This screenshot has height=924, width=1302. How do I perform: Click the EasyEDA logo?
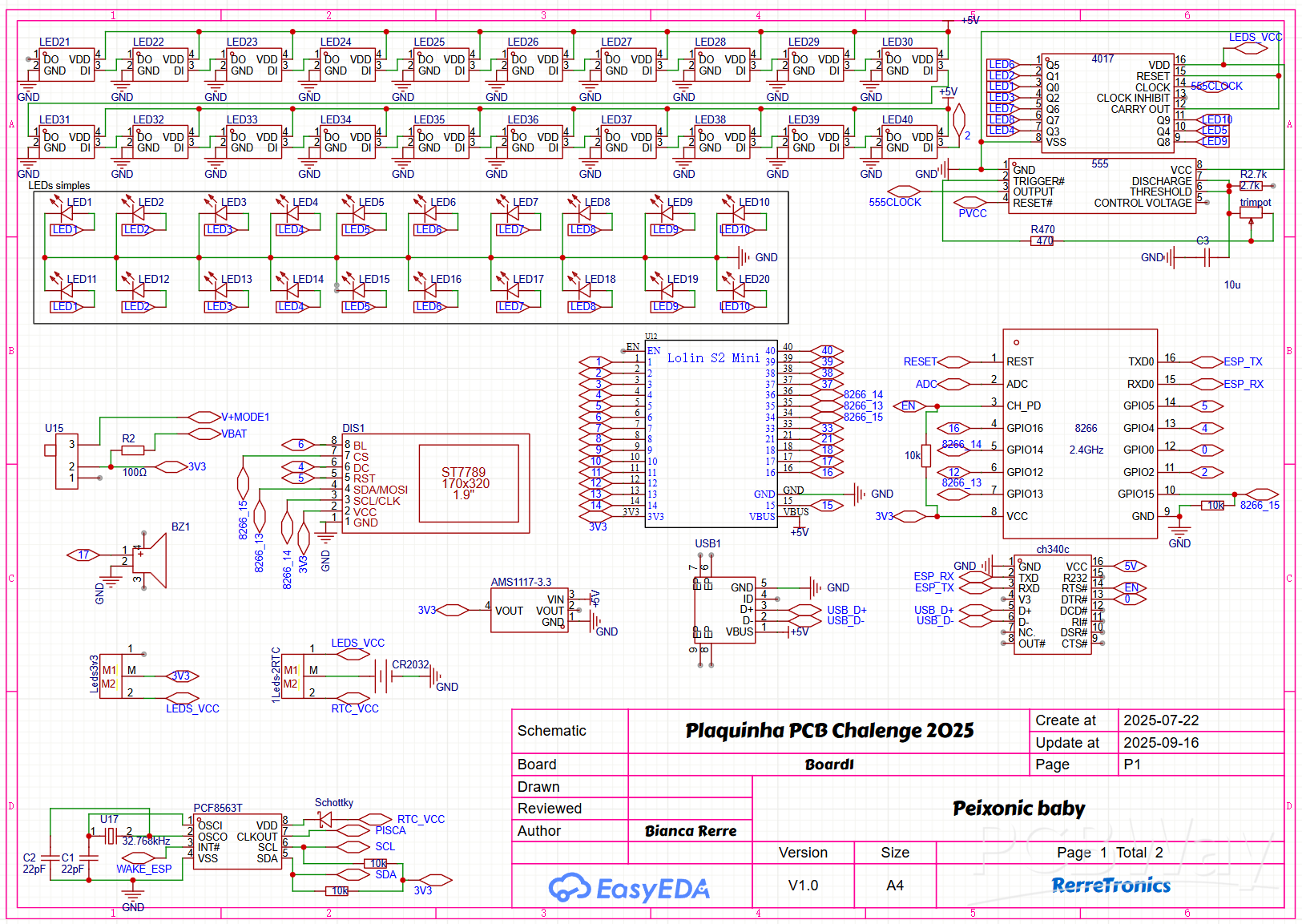tap(629, 888)
